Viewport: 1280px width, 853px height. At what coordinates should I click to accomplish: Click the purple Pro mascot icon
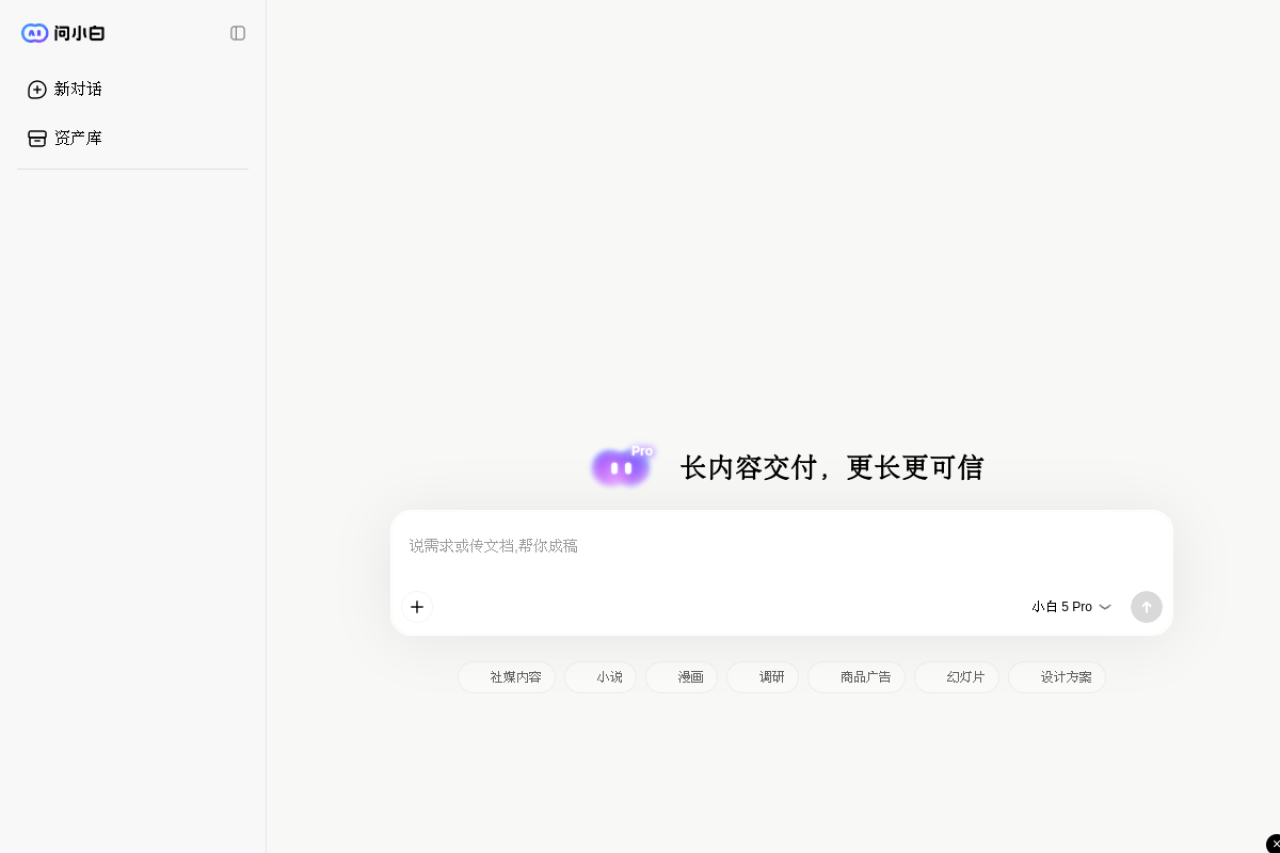click(622, 466)
